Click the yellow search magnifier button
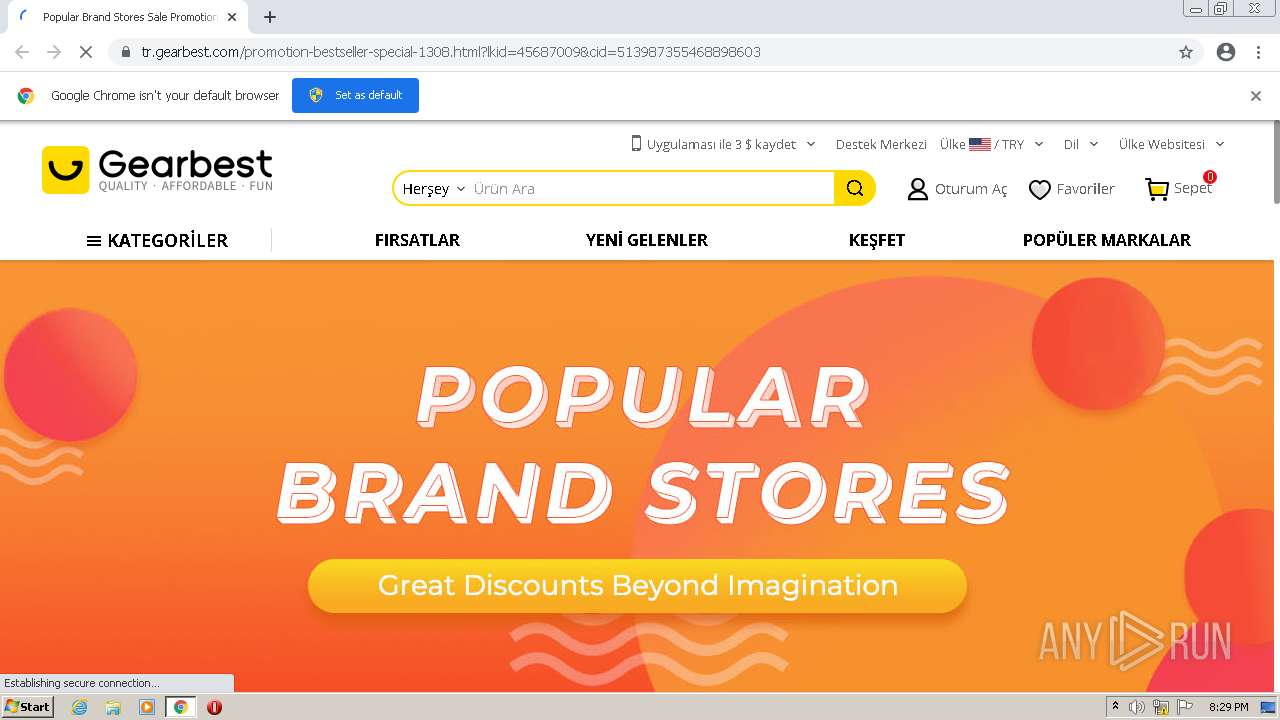Screen dimensions: 1280x720 (x=854, y=188)
